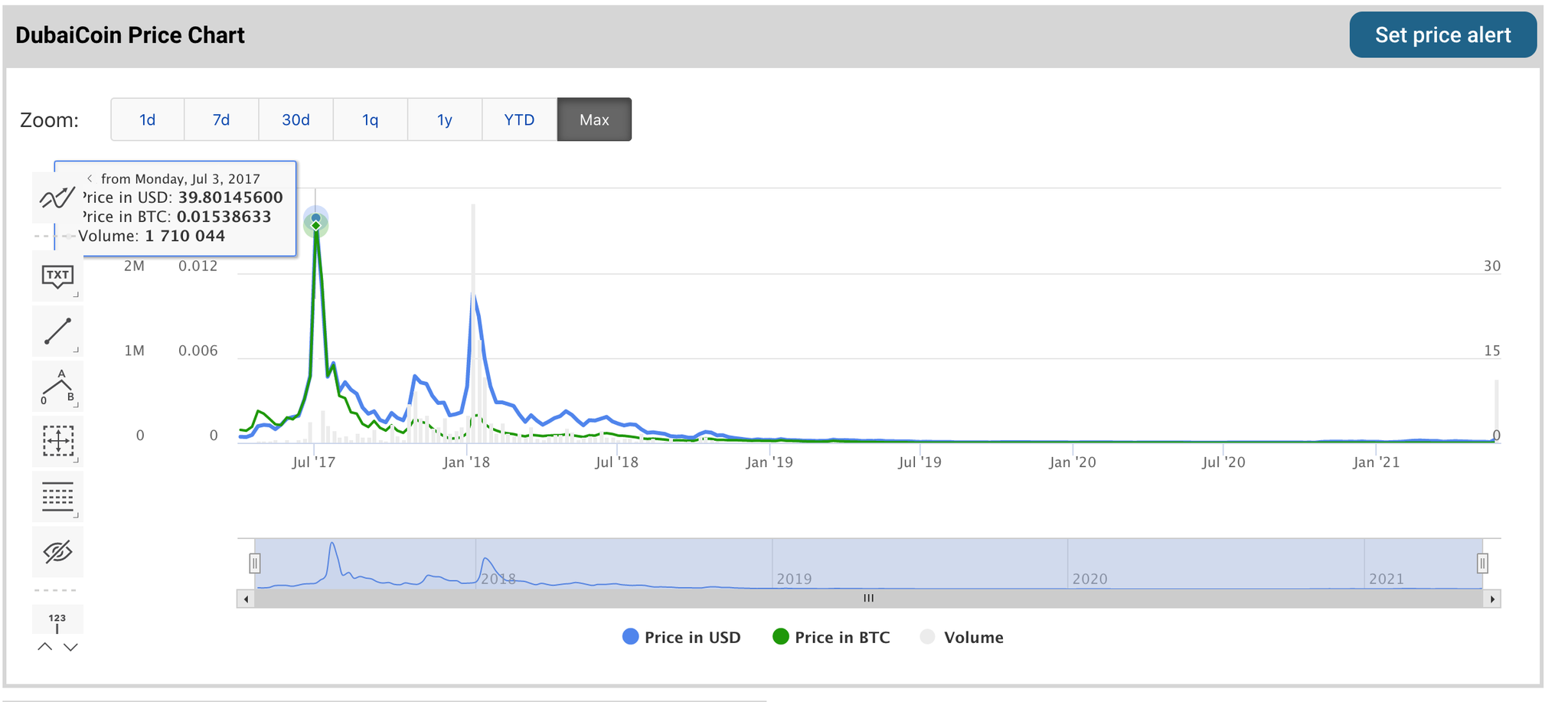
Task: Click the 2020 label in navigator
Action: [x=1089, y=579]
